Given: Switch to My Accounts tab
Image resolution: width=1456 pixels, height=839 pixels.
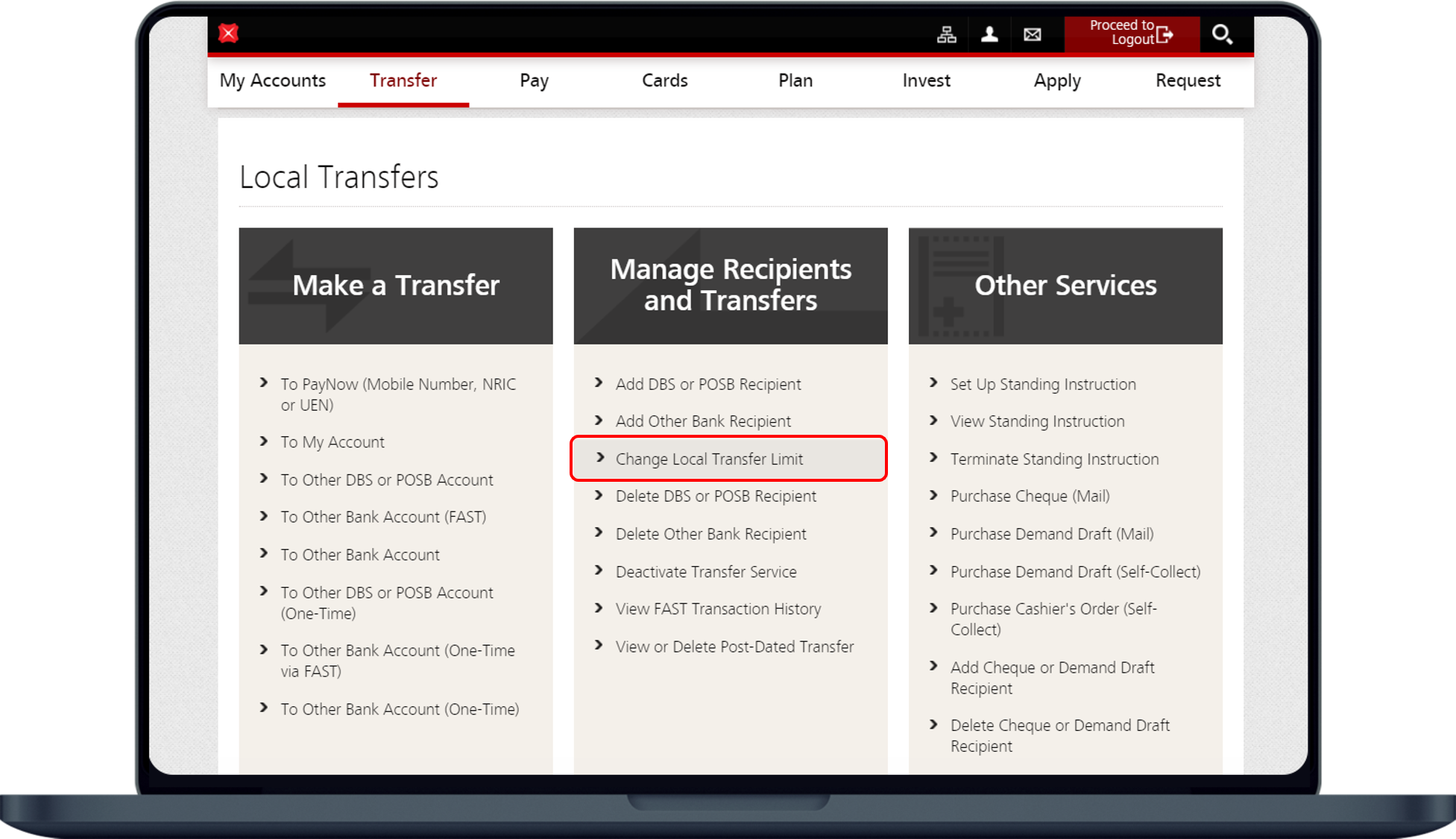Looking at the screenshot, I should click(272, 81).
